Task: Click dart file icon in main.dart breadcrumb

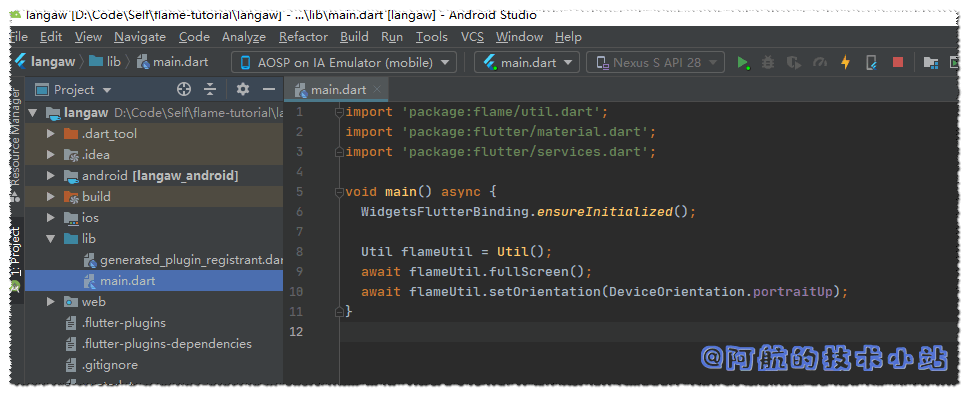Action: coord(143,62)
